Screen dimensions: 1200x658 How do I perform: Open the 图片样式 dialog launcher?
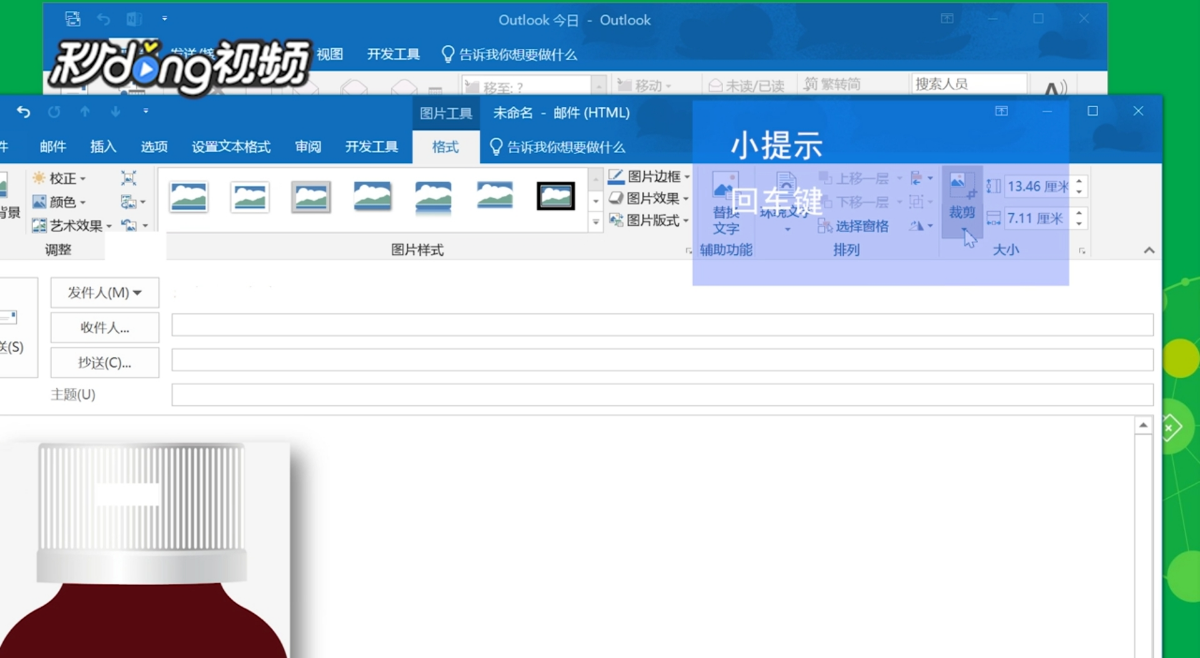[688, 250]
